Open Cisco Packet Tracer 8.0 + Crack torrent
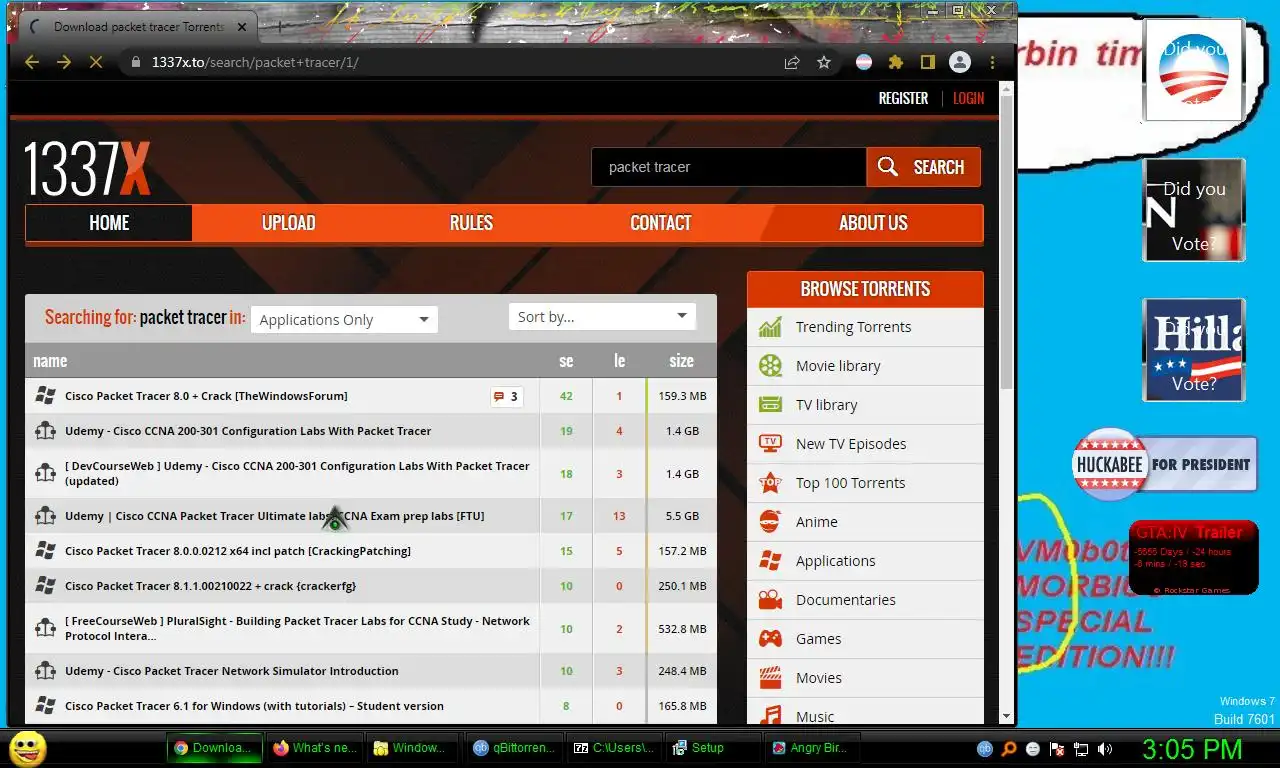This screenshot has width=1280, height=768. coord(206,396)
